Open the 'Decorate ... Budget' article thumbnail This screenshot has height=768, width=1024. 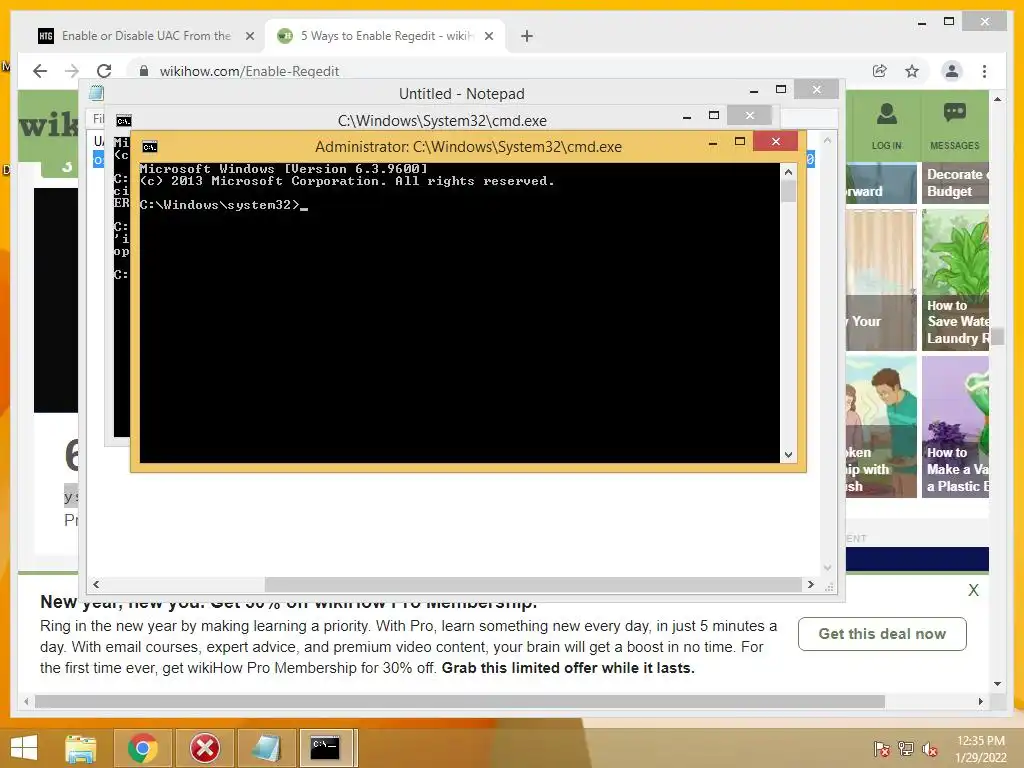coord(955,183)
